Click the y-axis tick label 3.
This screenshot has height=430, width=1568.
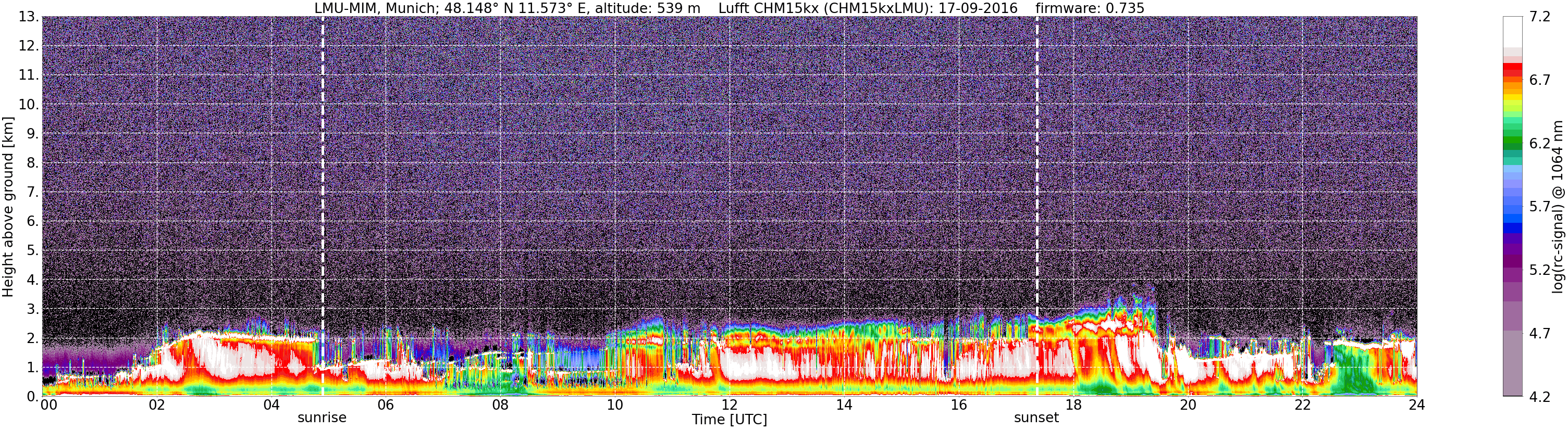pyautogui.click(x=32, y=308)
